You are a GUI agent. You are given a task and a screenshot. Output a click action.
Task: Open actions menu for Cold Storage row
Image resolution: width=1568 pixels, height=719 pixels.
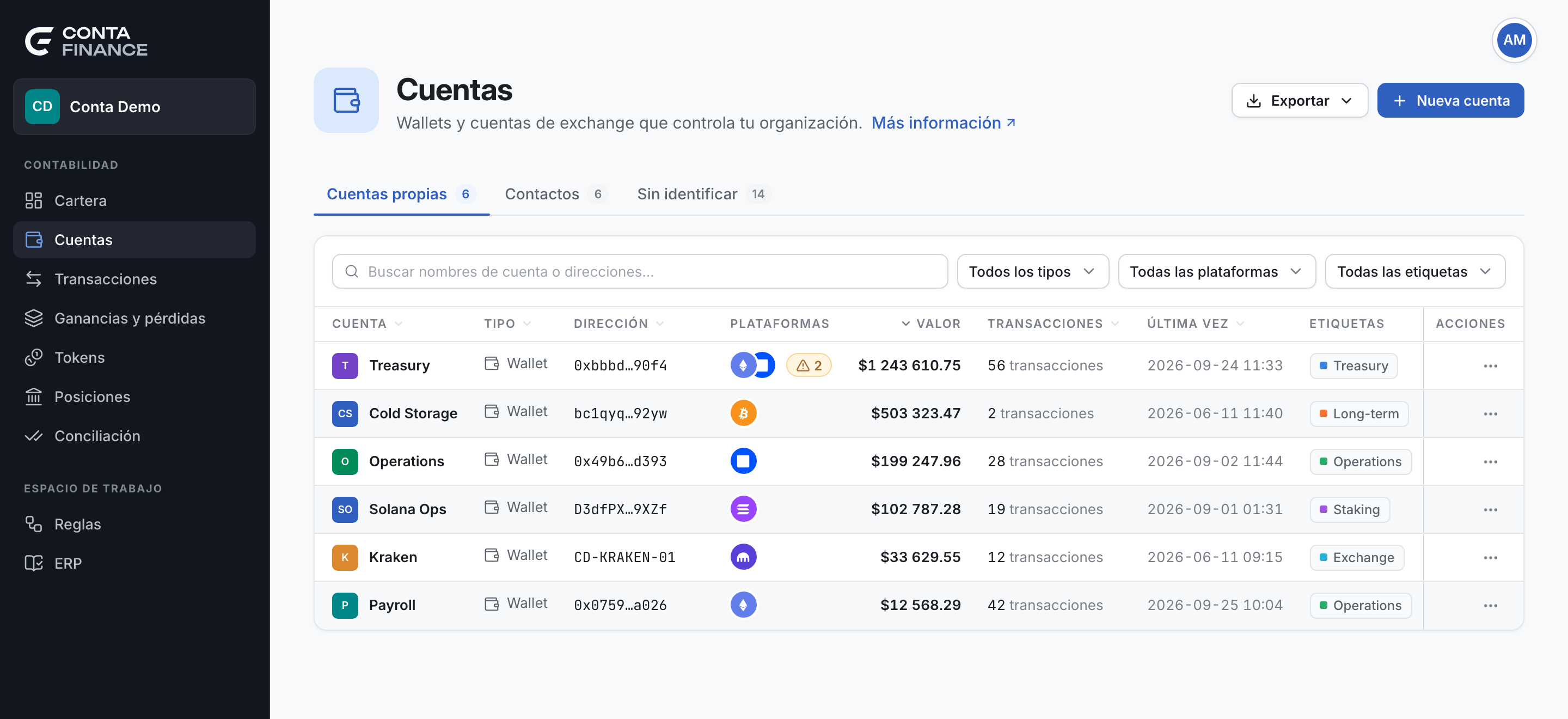tap(1490, 414)
